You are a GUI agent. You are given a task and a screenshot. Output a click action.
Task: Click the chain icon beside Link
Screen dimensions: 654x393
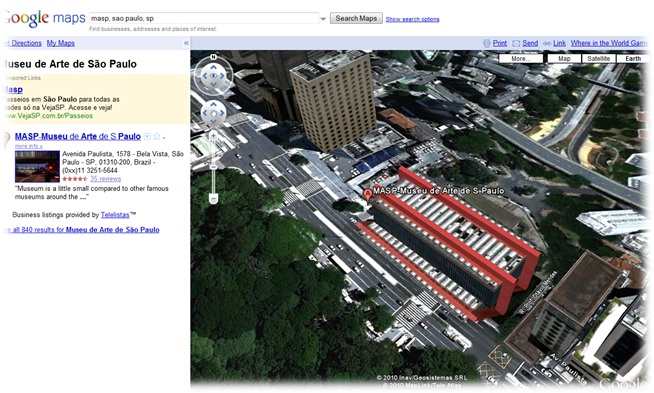point(547,43)
